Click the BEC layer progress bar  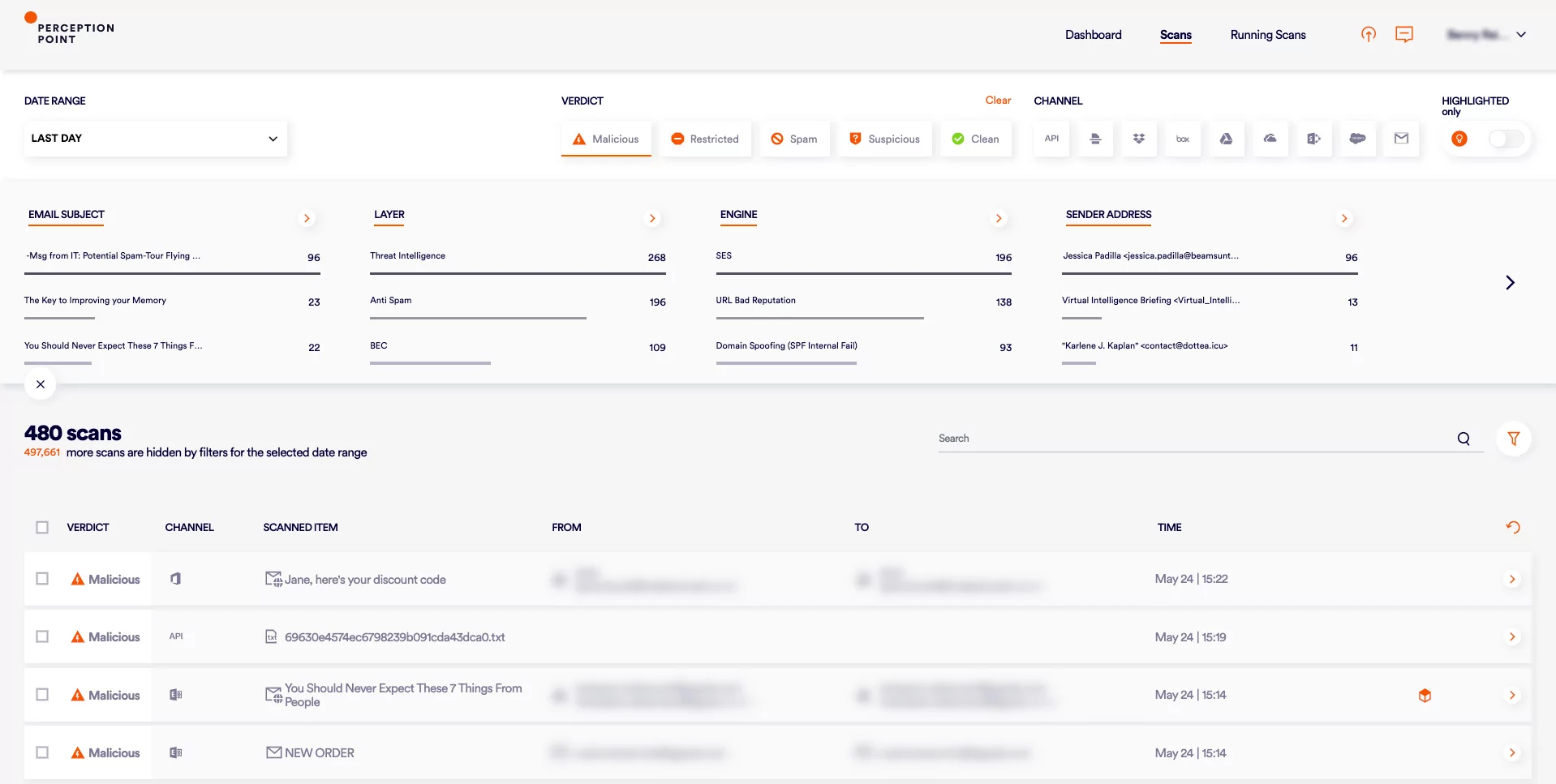430,363
